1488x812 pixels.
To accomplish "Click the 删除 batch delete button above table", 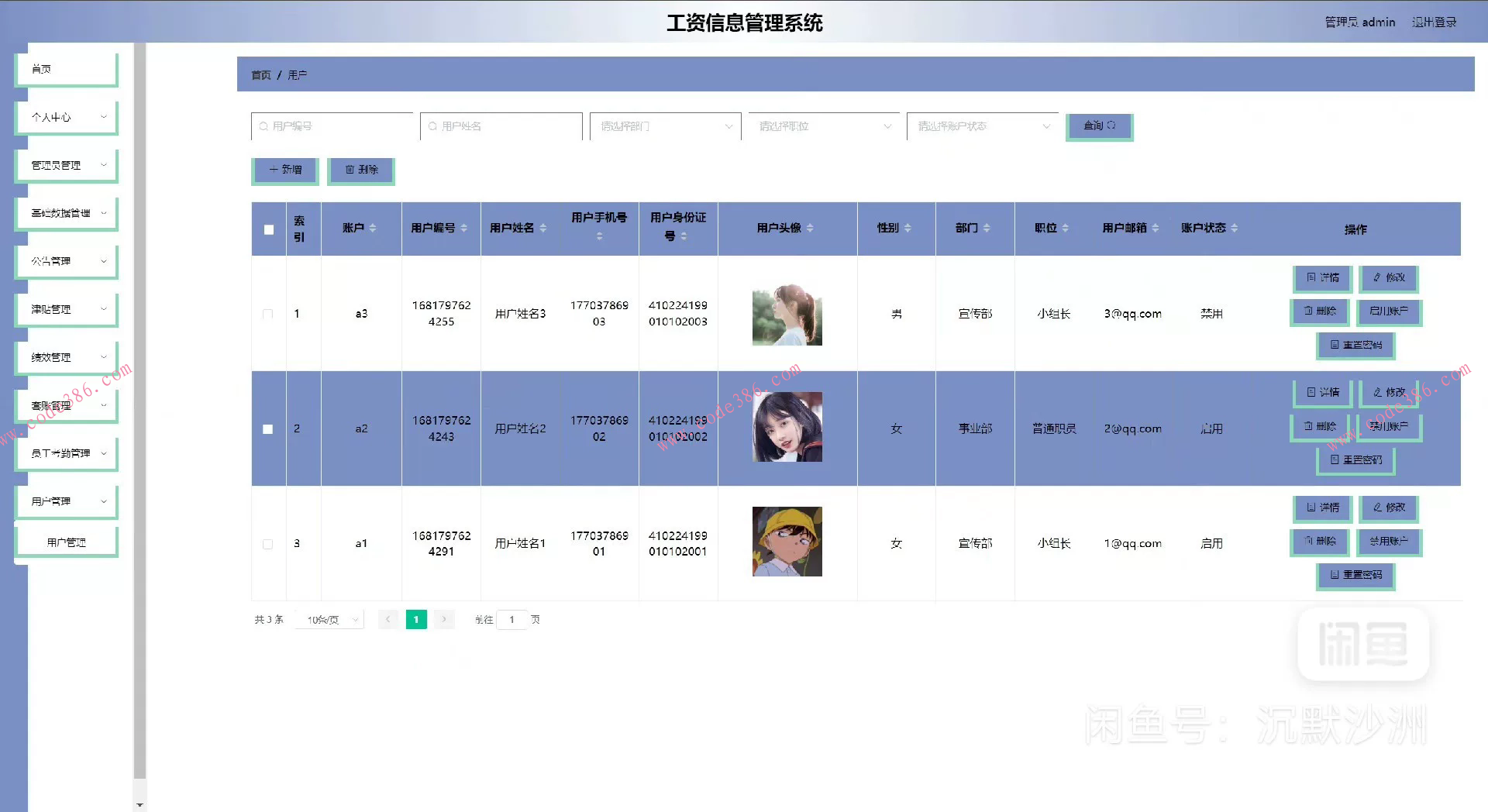I will tap(361, 170).
